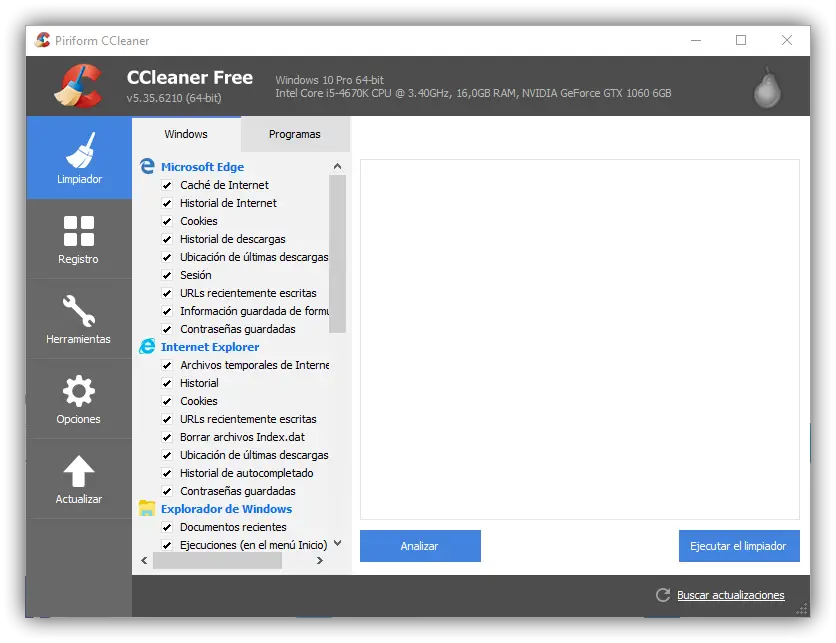Click the Piriform CCleaner title bar icon

[43, 40]
